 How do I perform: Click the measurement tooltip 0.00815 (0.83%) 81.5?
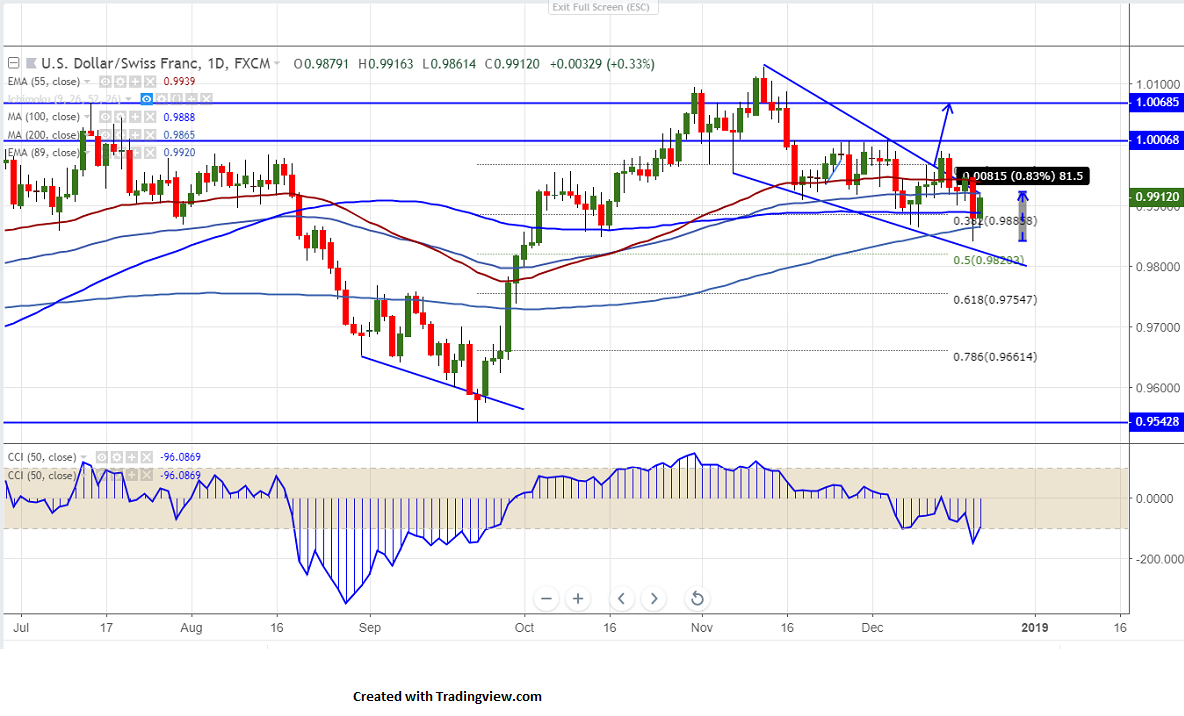point(1022,176)
